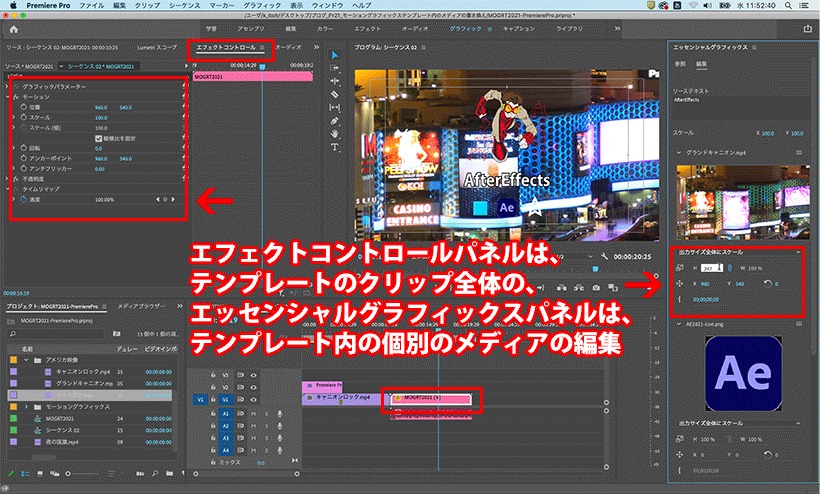Toggle project write lock pencil icon
820x494 pixels.
(11, 474)
